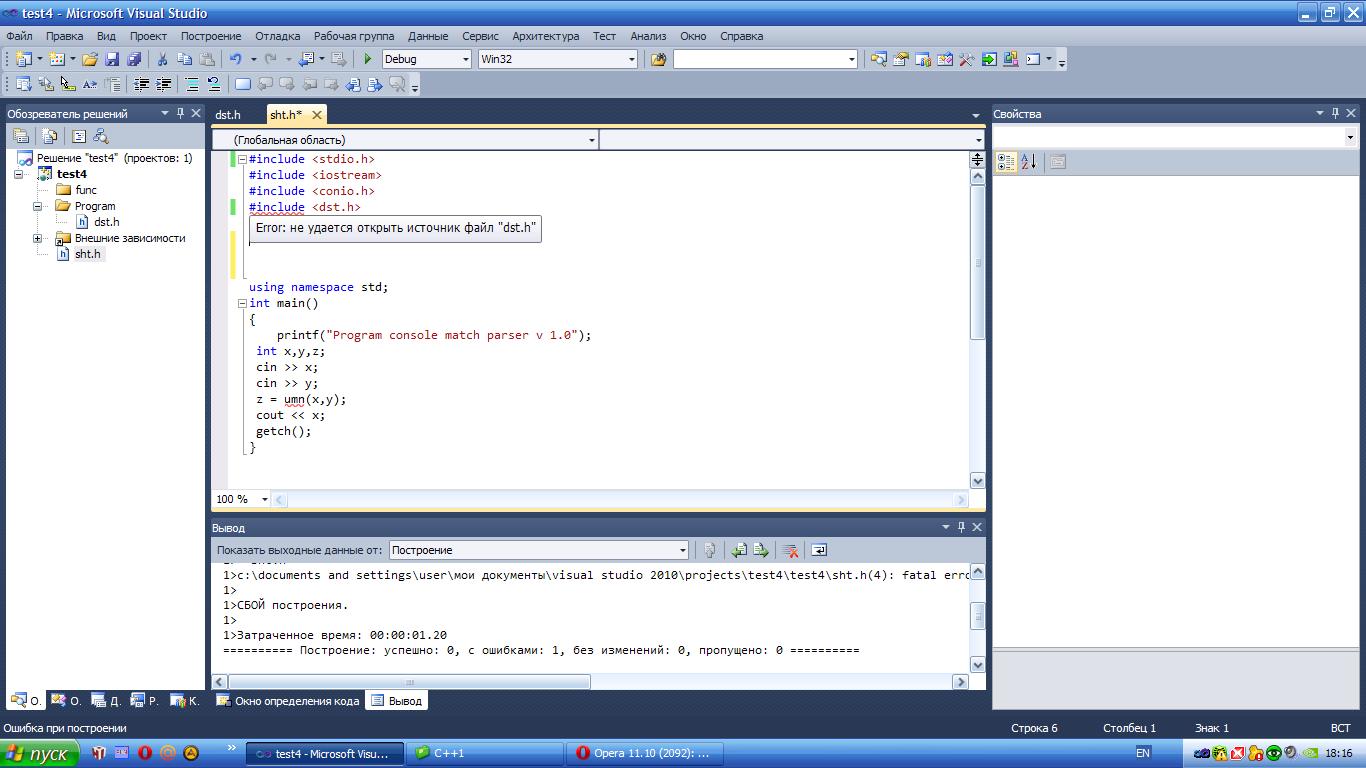Switch to the dst.h editor tab
The width and height of the screenshot is (1366, 768).
click(228, 115)
